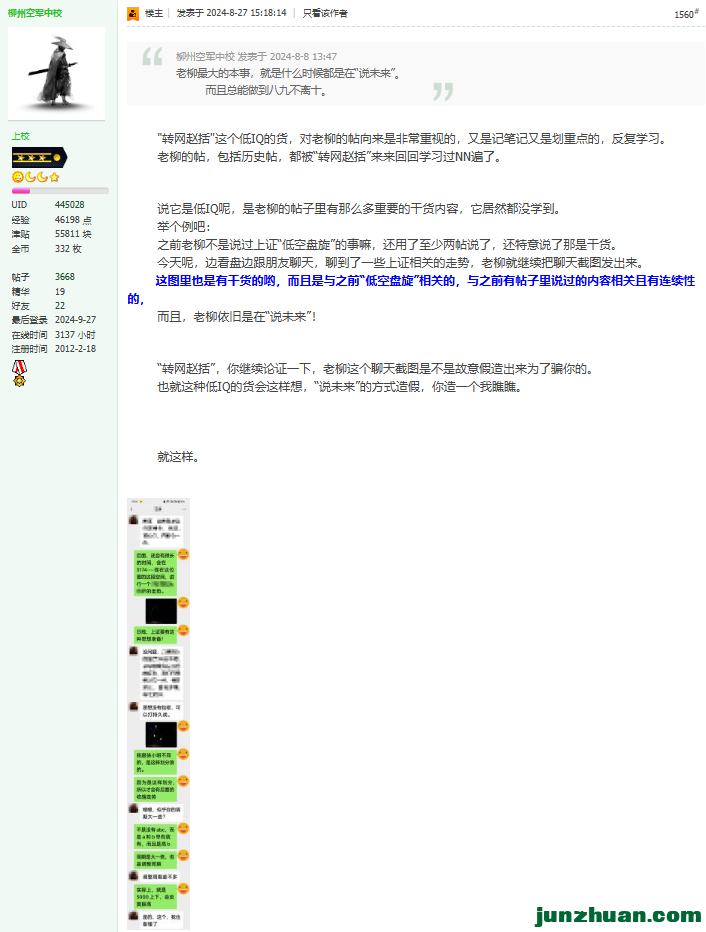Select 只看该作者 to filter by author
Screen dimensions: 706x932
tap(326, 14)
